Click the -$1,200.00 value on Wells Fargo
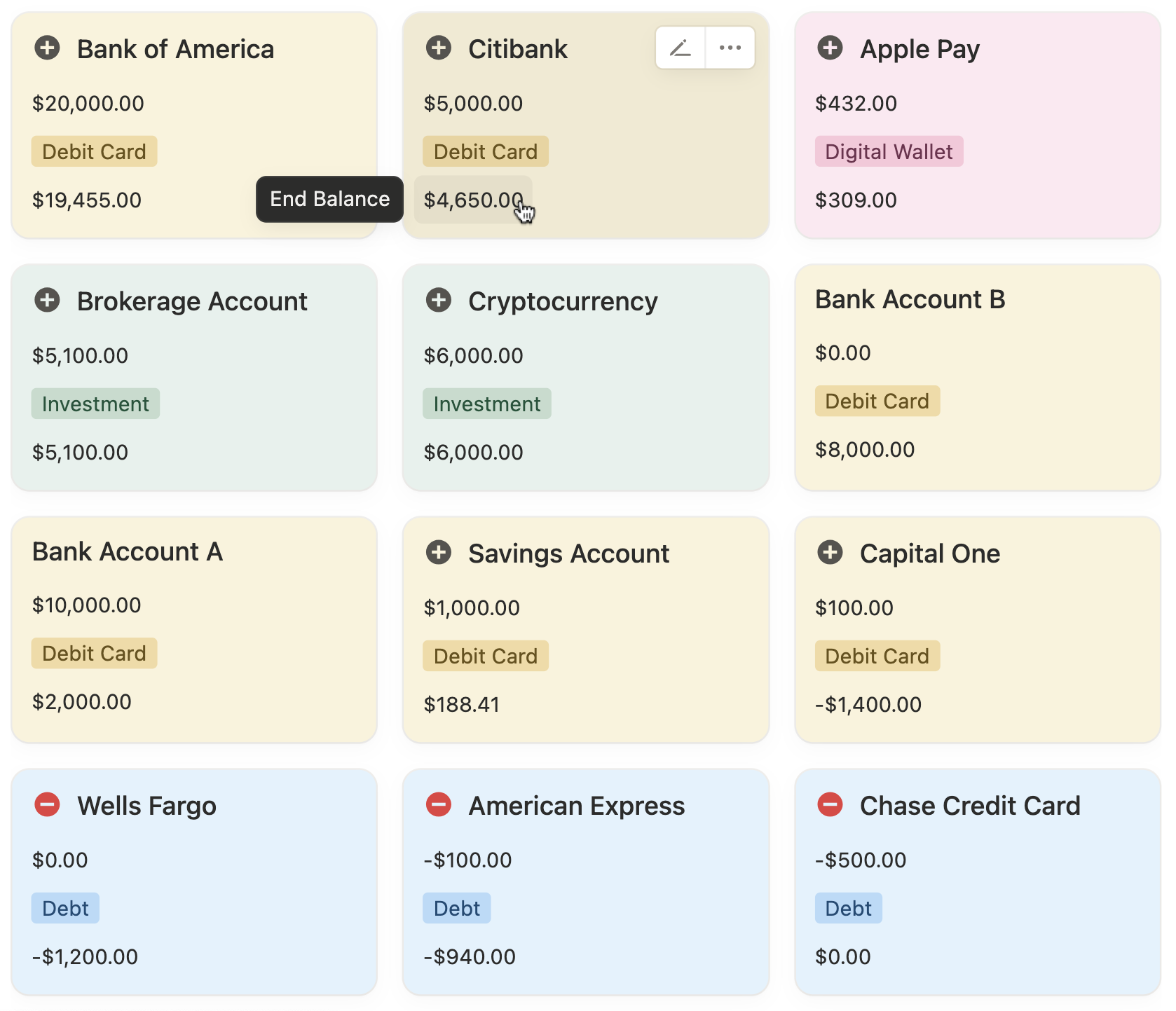Image resolution: width=1176 pixels, height=1011 pixels. click(x=85, y=957)
